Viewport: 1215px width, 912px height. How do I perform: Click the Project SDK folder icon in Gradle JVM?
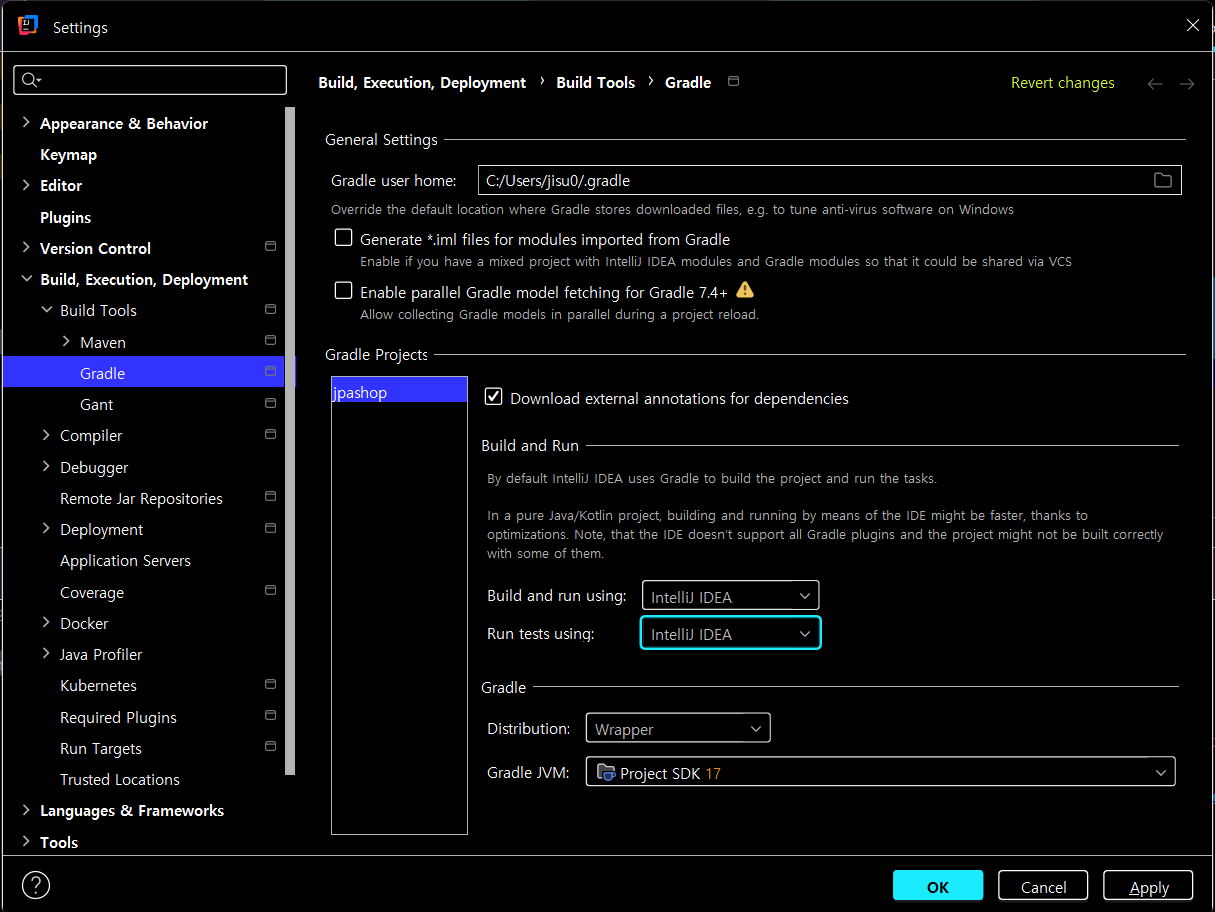pos(605,772)
